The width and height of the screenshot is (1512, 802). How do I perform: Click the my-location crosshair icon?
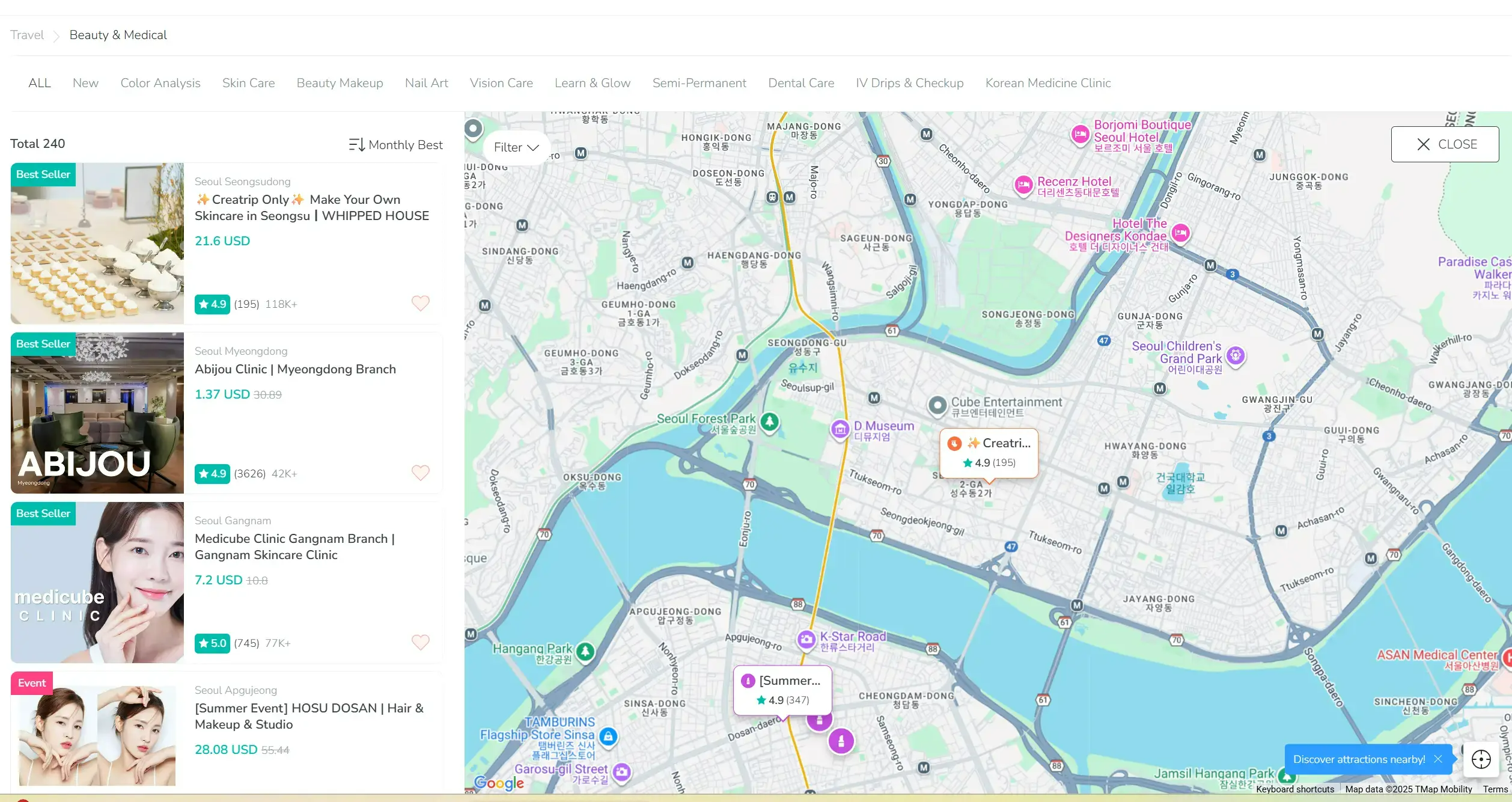coord(1481,759)
